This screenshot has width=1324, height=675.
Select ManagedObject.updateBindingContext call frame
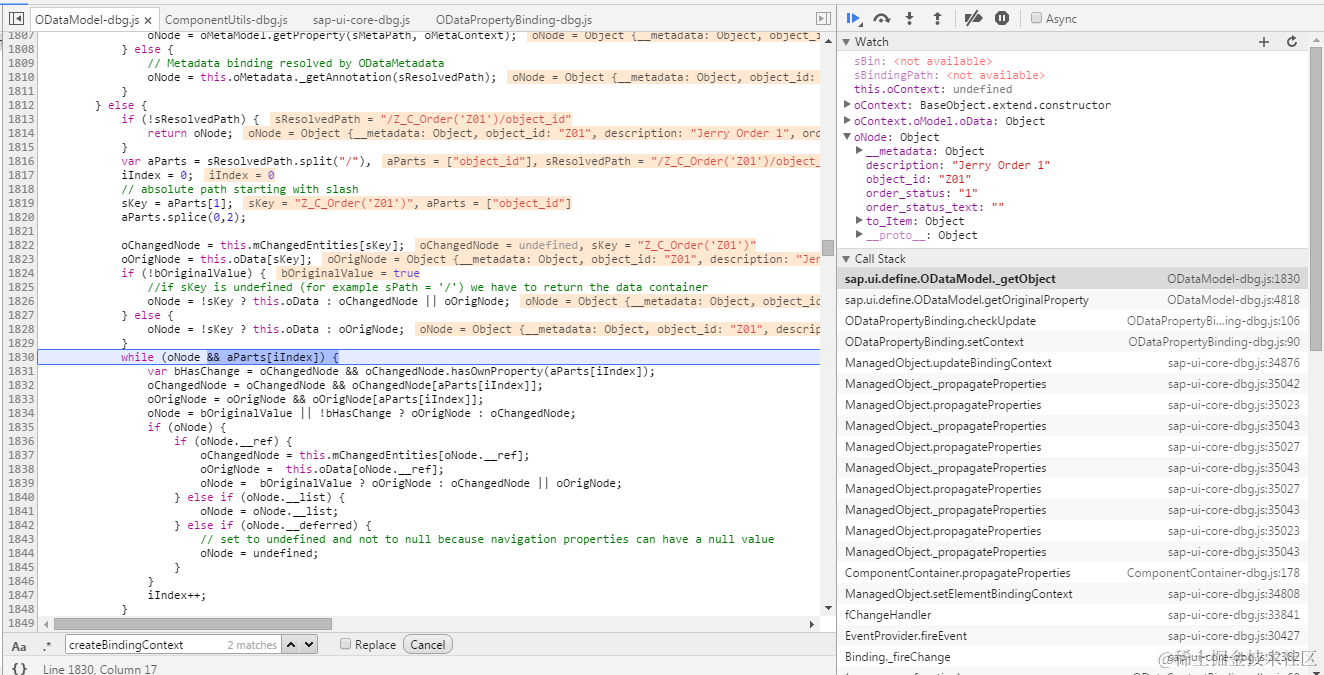1072,363
